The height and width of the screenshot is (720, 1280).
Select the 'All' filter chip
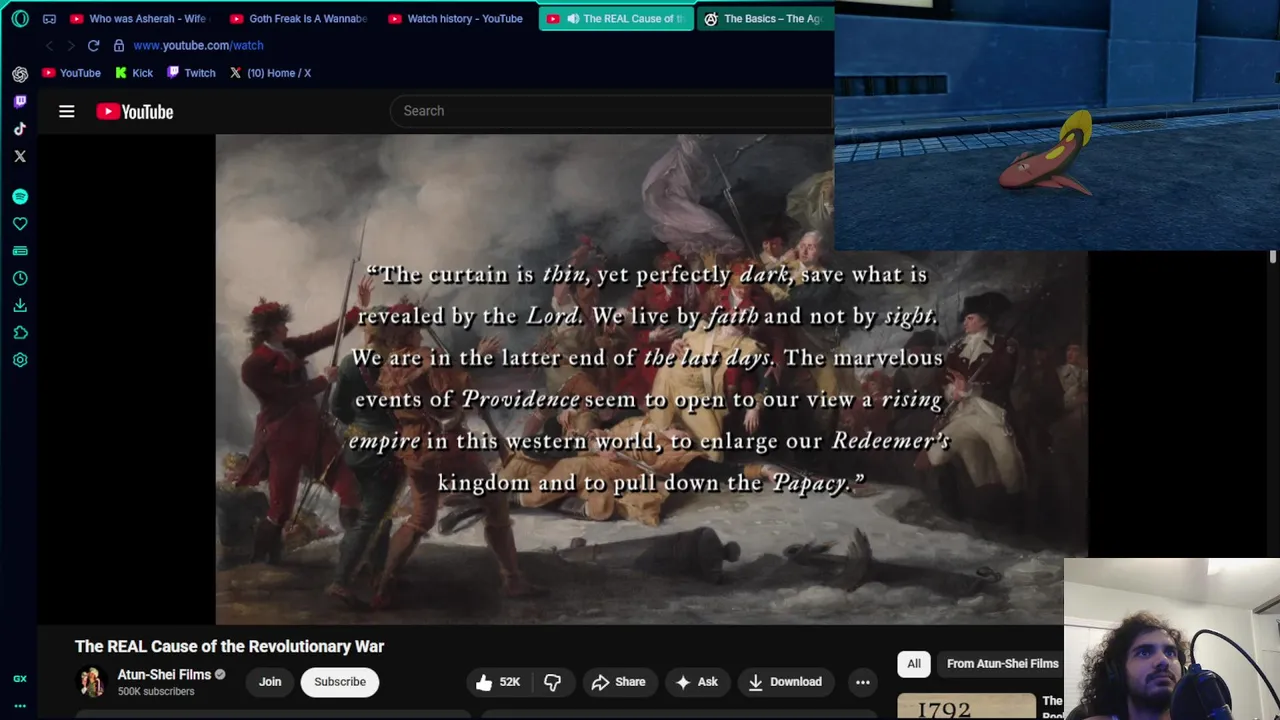(914, 664)
